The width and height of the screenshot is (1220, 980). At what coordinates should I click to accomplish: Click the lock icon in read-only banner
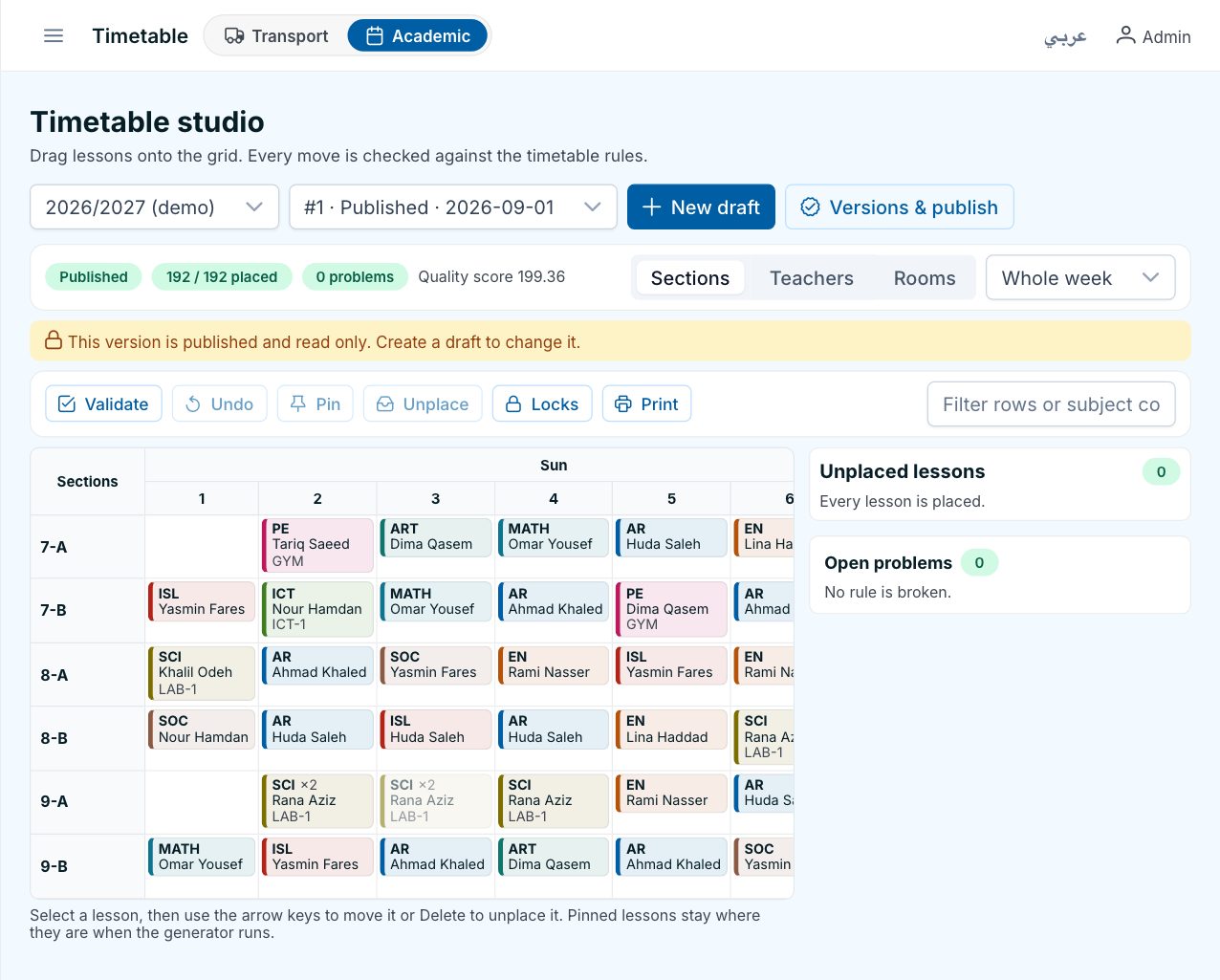54,340
